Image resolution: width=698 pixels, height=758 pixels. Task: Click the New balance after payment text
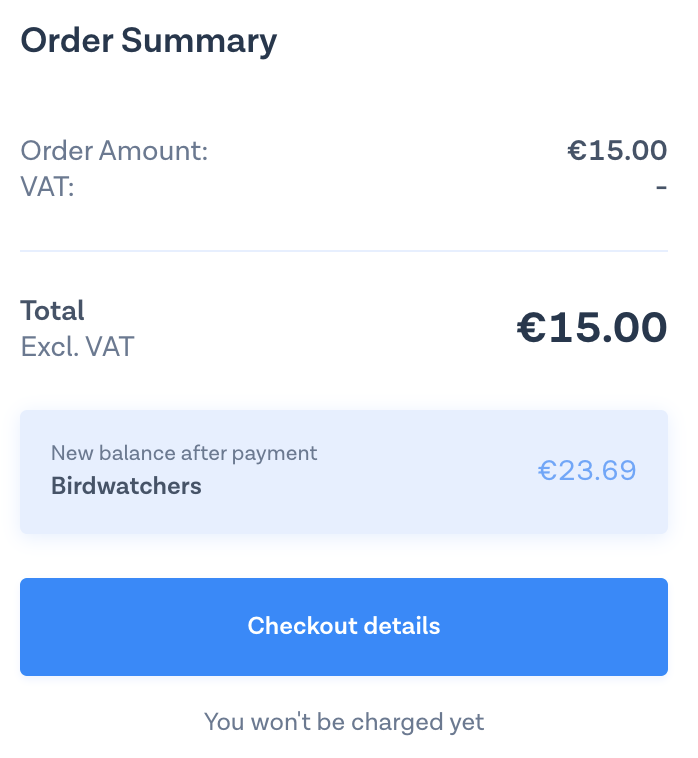pos(184,453)
